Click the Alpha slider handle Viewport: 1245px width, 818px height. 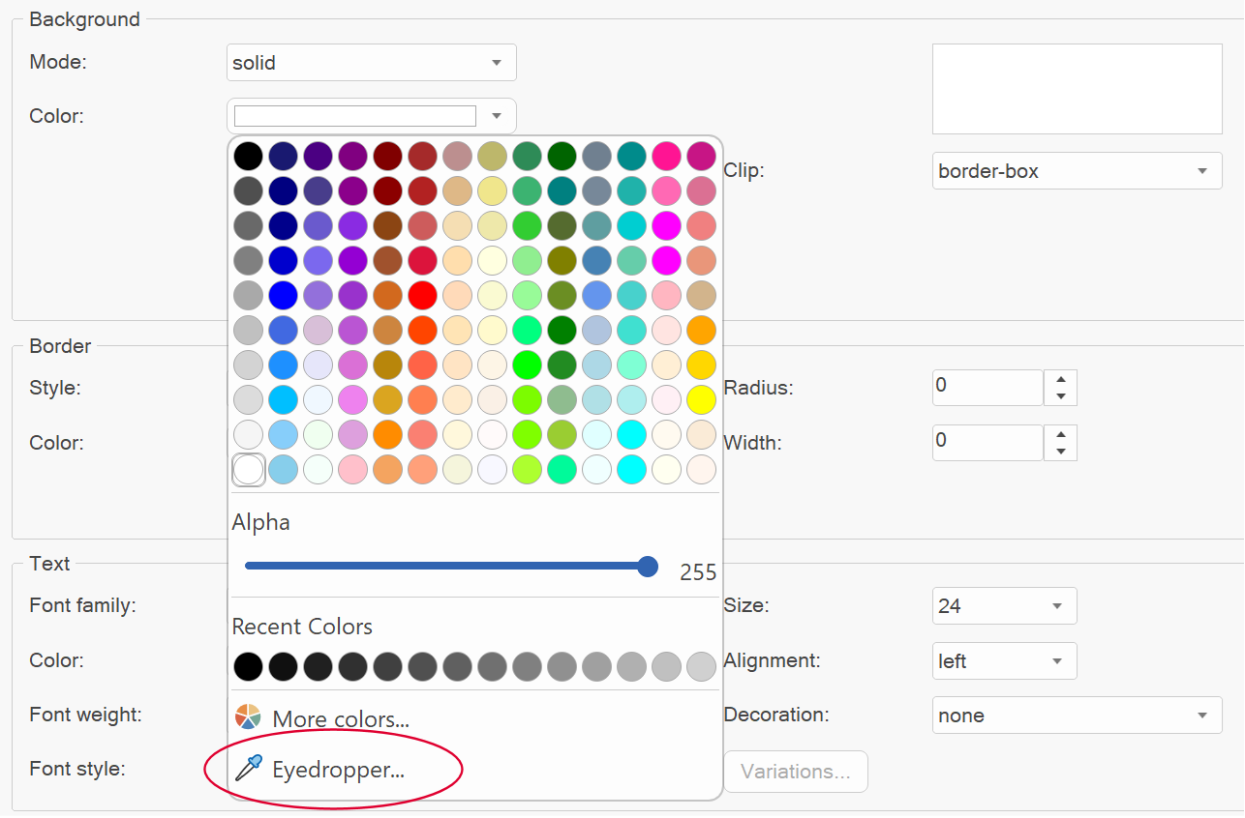pyautogui.click(x=648, y=566)
